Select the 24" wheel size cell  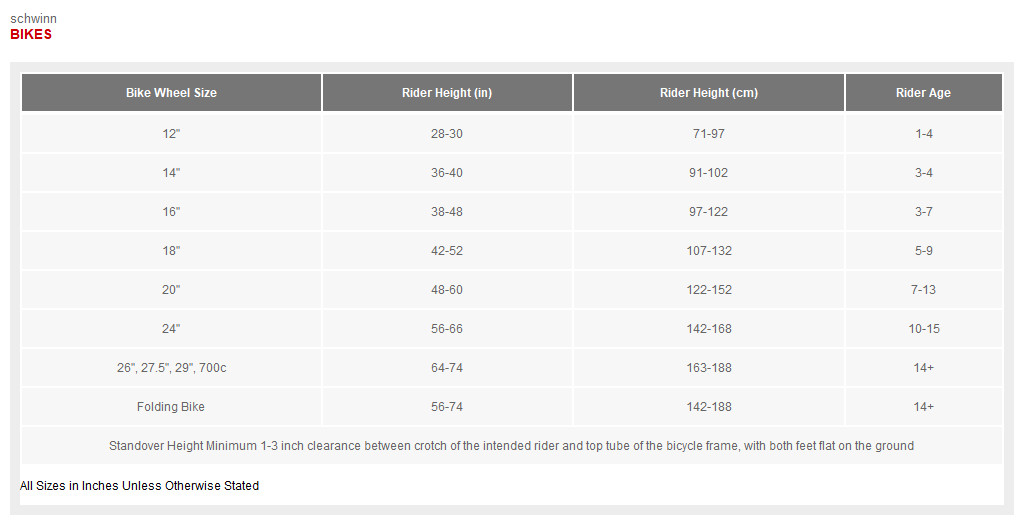click(171, 329)
